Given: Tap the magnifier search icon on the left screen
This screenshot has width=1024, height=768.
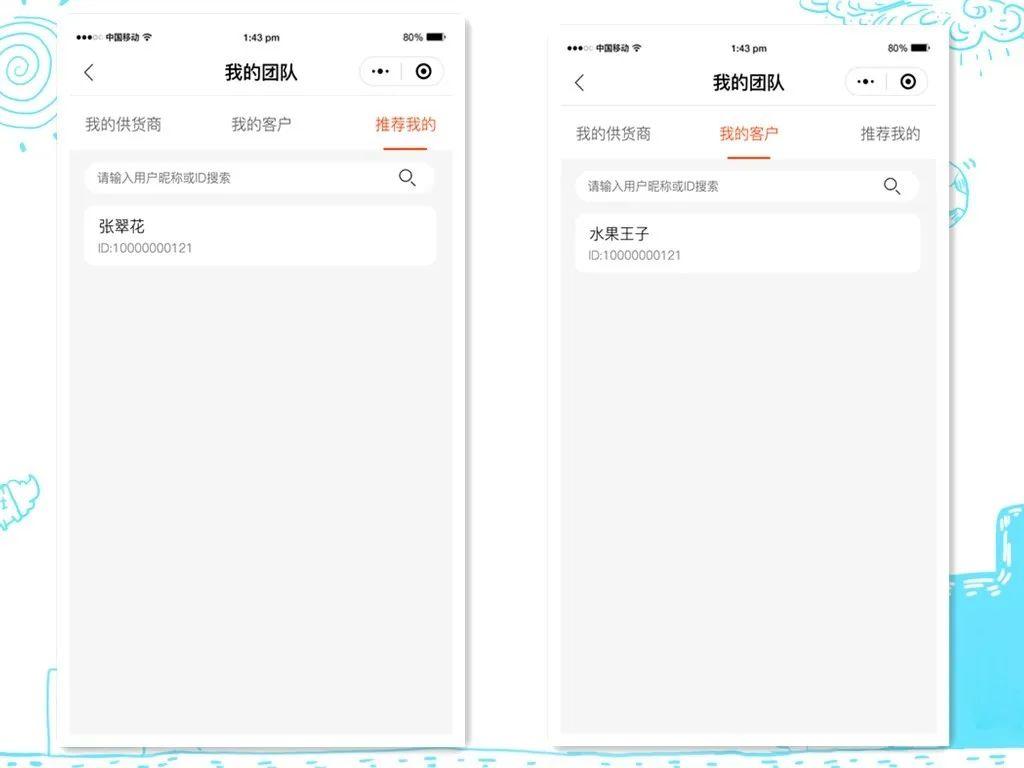Looking at the screenshot, I should [407, 177].
